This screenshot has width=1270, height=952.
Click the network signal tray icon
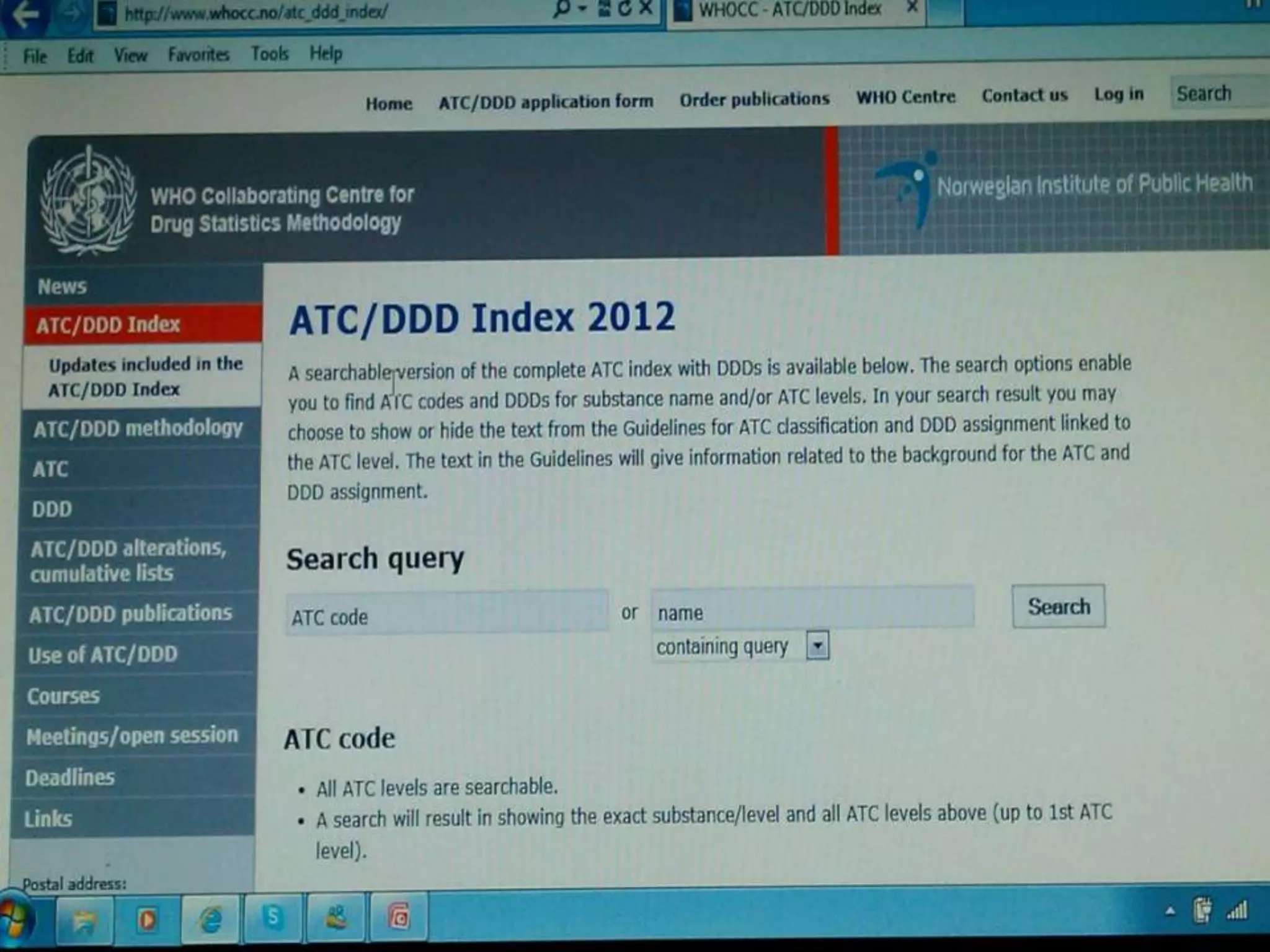pos(1237,911)
